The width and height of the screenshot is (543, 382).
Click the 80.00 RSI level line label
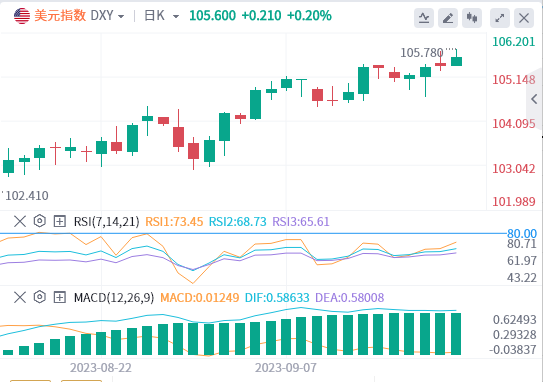pos(522,233)
